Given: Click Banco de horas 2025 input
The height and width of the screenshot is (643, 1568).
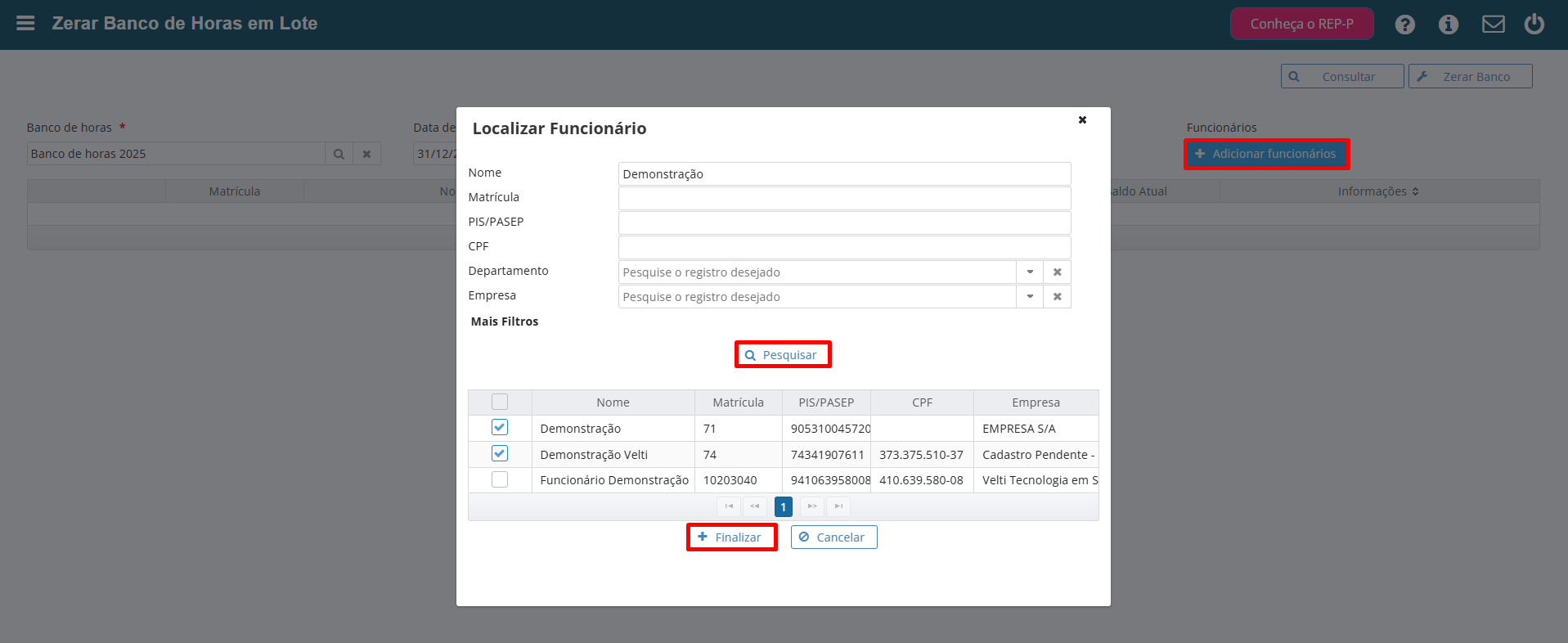Looking at the screenshot, I should click(176, 154).
